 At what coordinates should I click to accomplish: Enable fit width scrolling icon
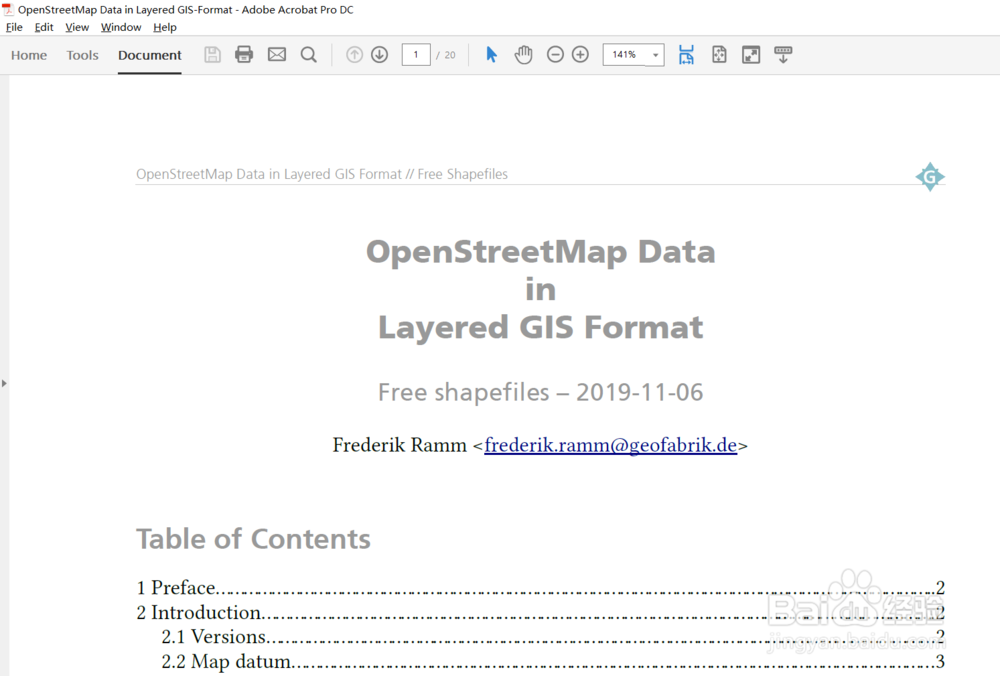686,55
